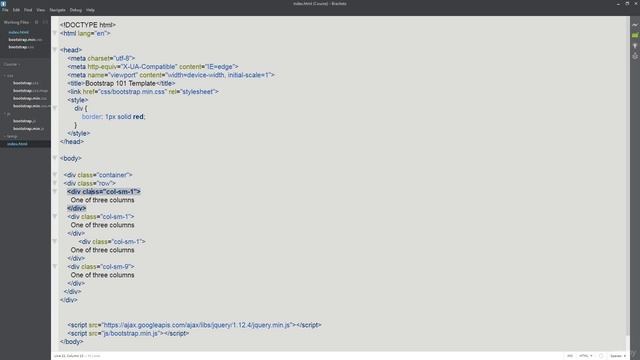Fold the div class="col-sm-9" block
The image size is (640, 360).
[55, 267]
